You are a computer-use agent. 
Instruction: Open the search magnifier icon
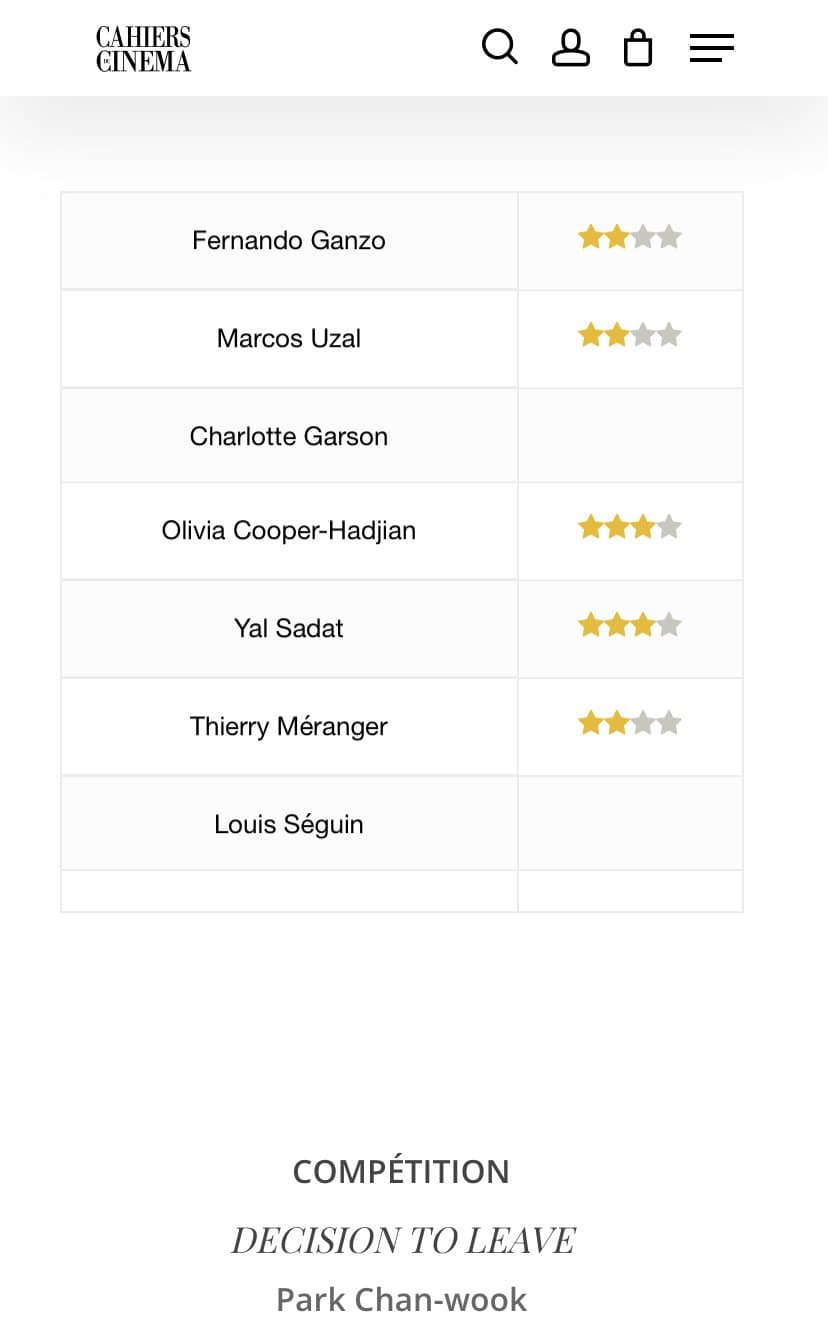click(499, 47)
